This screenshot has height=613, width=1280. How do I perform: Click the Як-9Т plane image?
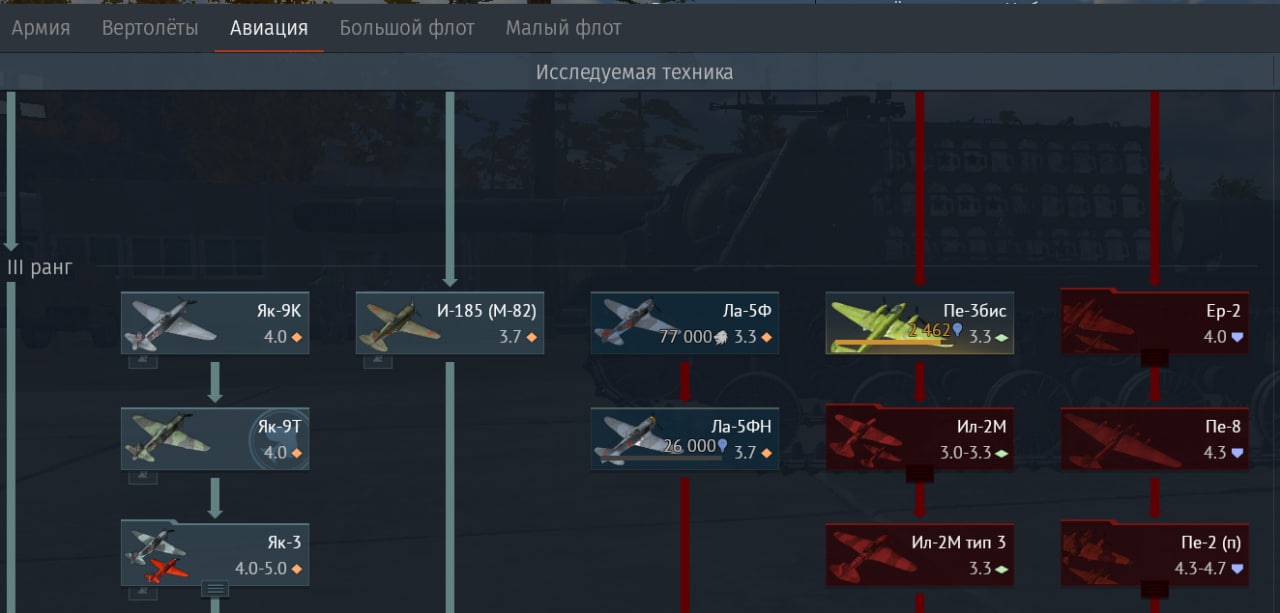pos(170,439)
